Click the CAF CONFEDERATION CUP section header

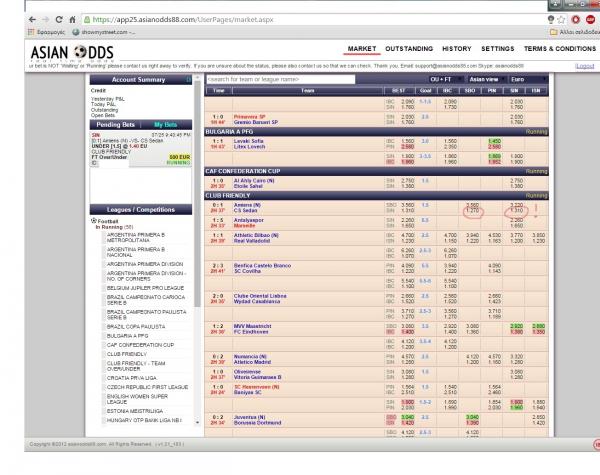[376, 171]
